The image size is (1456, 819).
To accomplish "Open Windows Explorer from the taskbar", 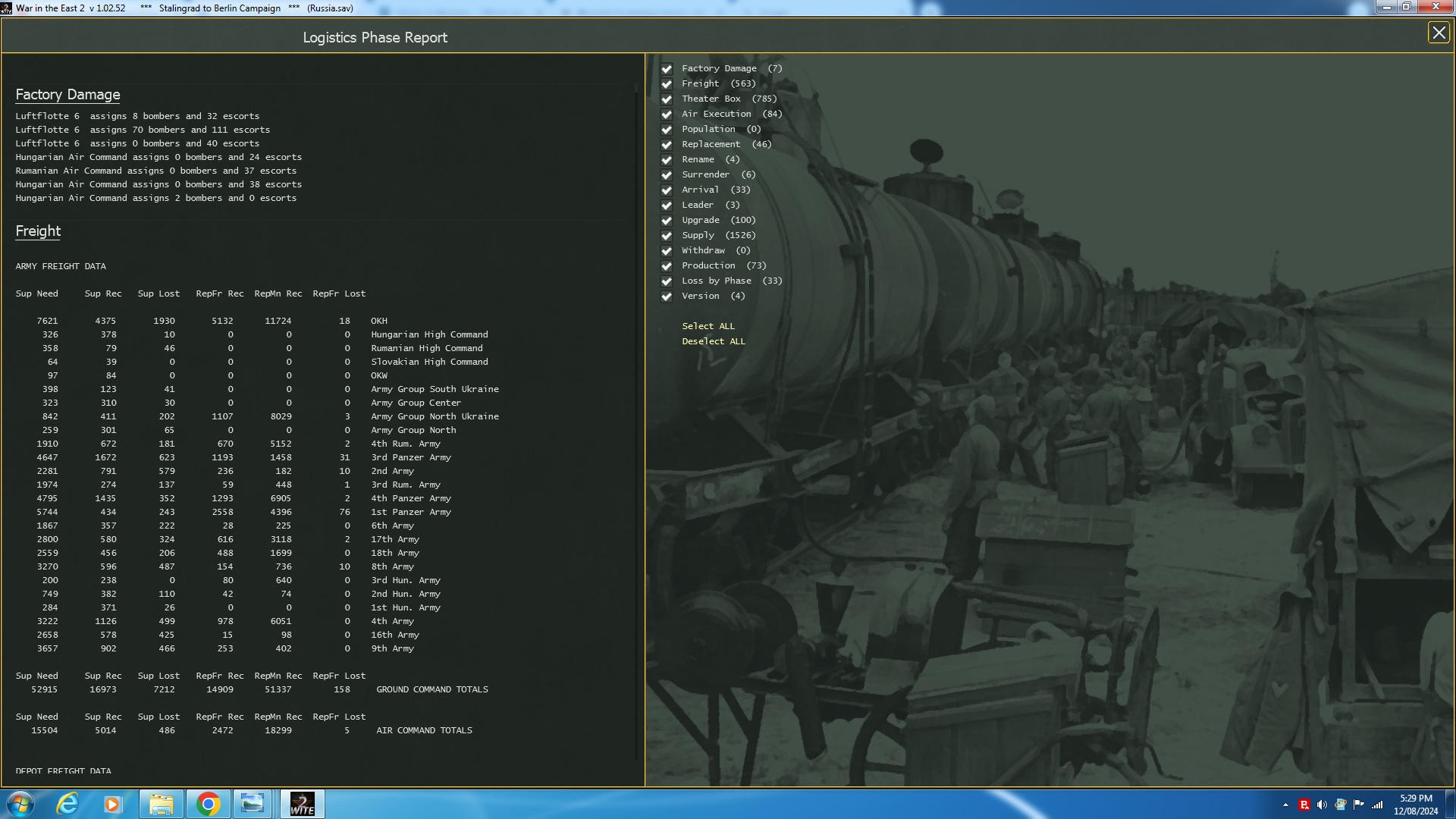I will click(162, 803).
